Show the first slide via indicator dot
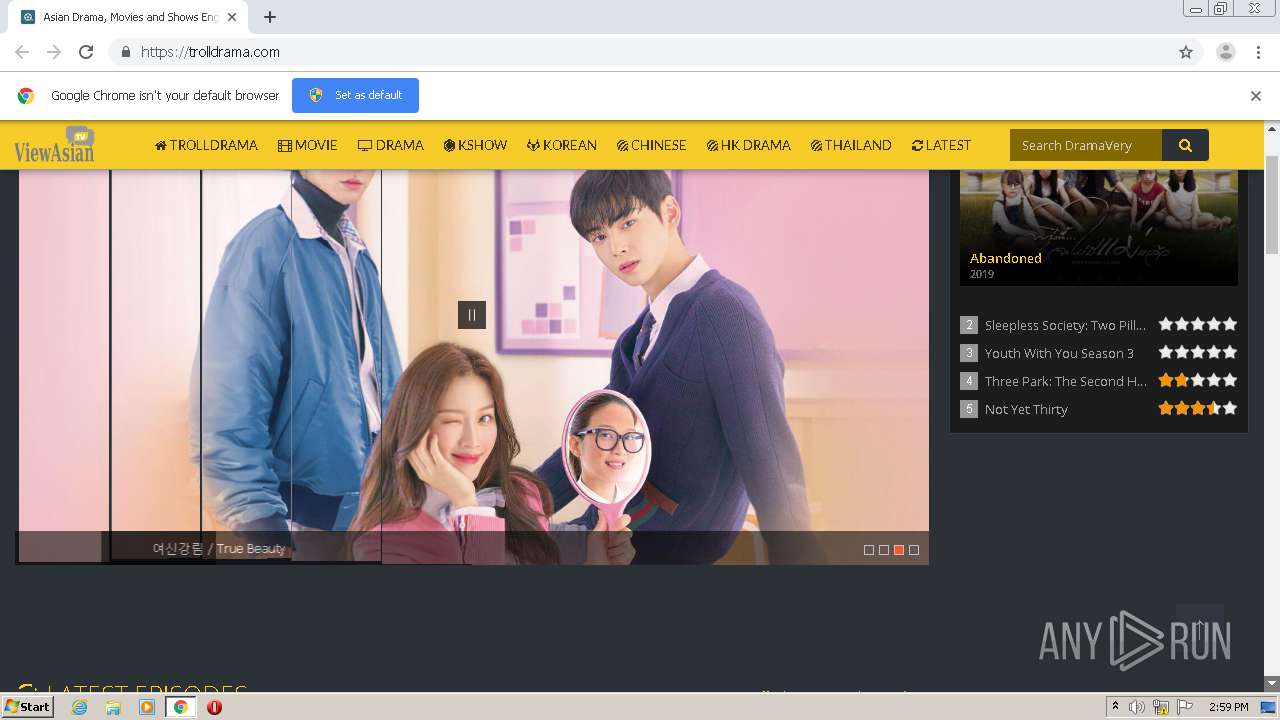1280x720 pixels. point(869,550)
